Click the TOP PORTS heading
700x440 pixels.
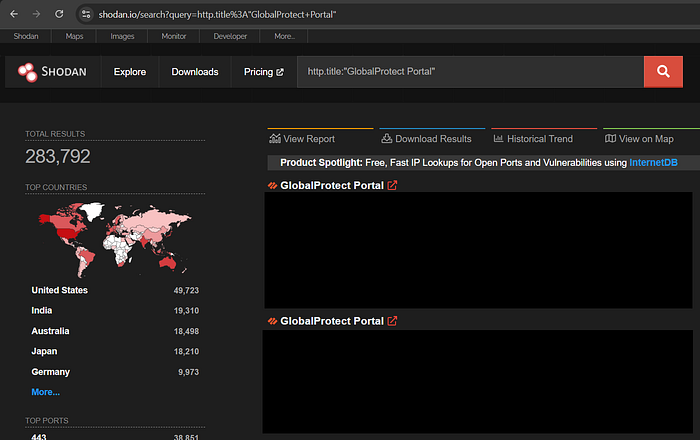click(x=46, y=420)
